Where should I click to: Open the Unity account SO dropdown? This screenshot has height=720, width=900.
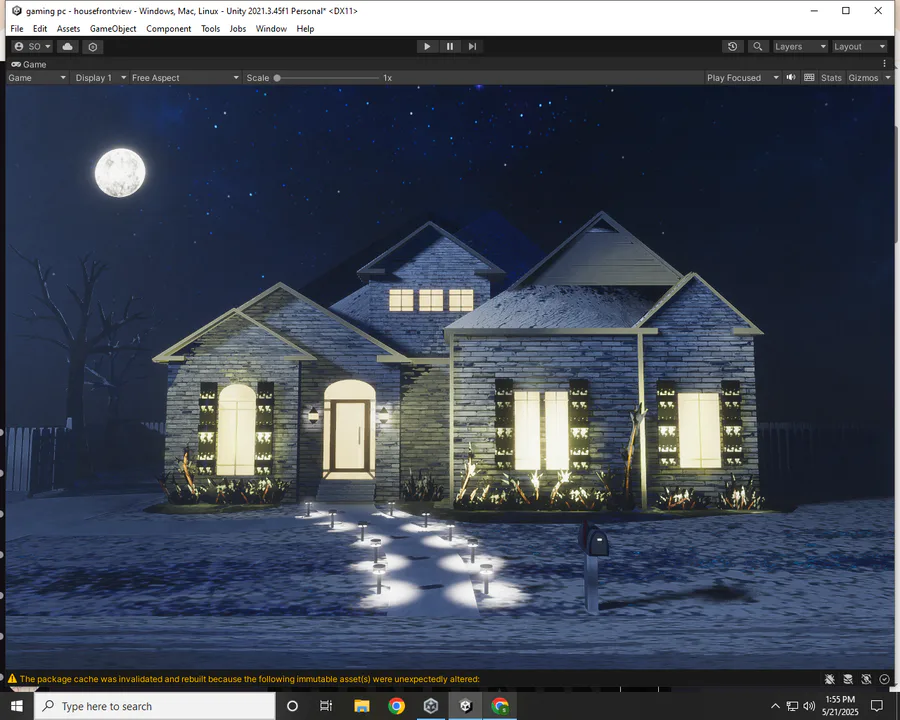click(x=32, y=47)
